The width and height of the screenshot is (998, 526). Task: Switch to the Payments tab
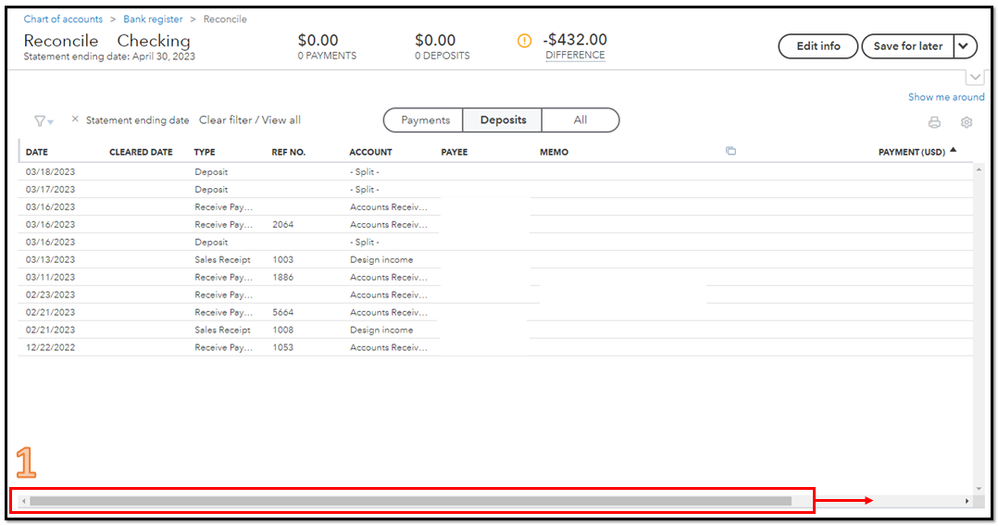click(x=425, y=120)
